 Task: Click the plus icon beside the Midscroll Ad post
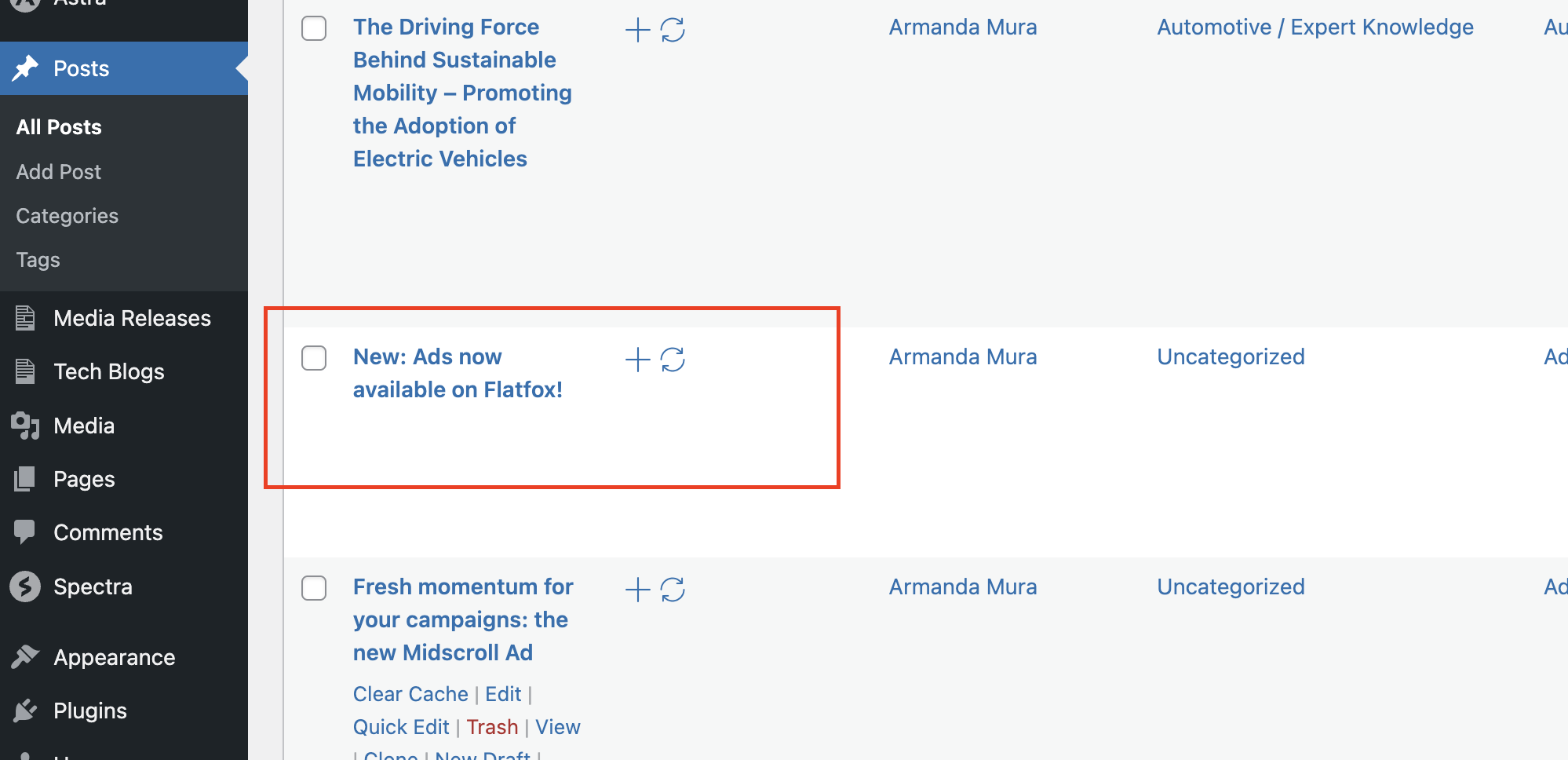point(637,590)
